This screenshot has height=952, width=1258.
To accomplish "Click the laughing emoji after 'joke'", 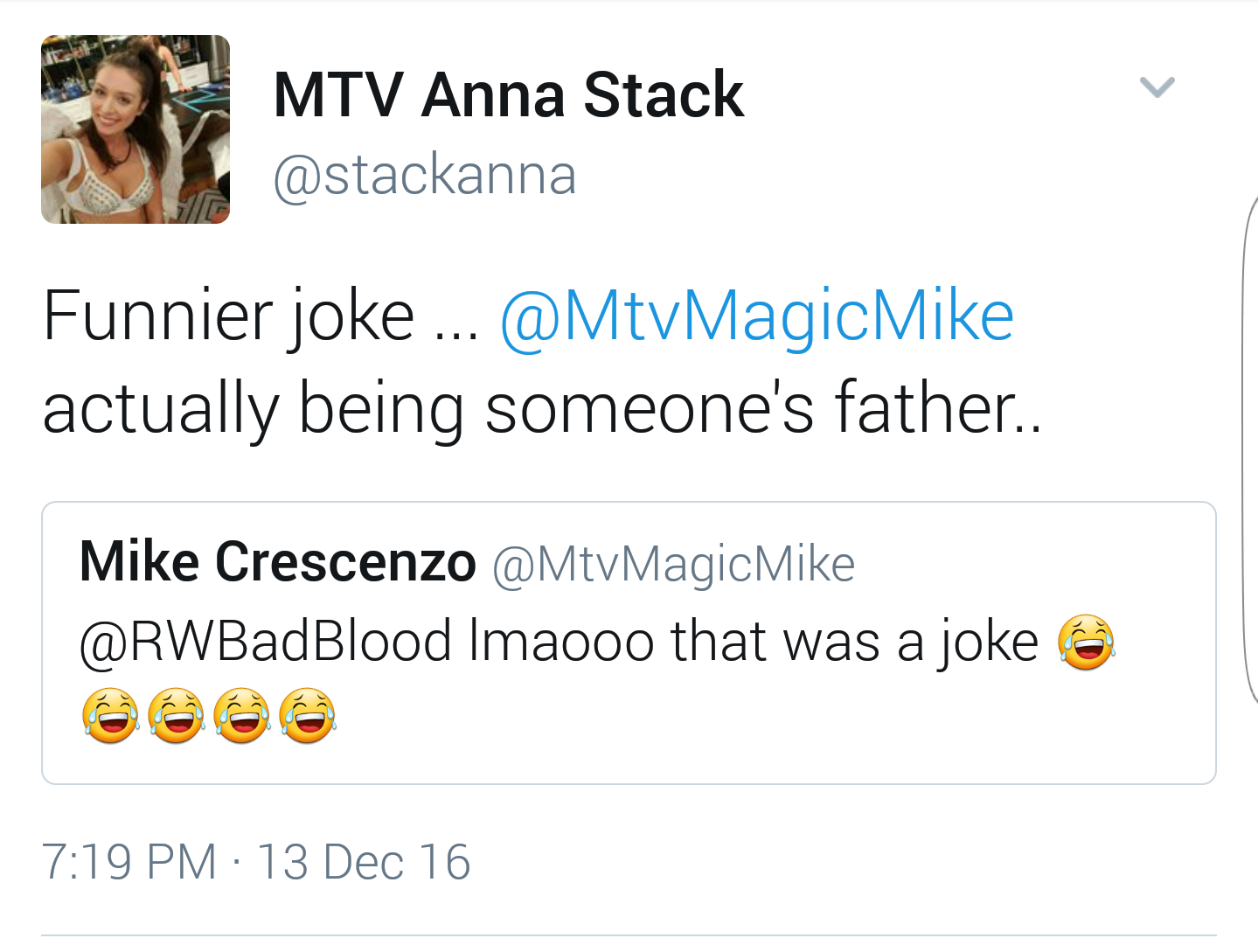I will point(1087,642).
